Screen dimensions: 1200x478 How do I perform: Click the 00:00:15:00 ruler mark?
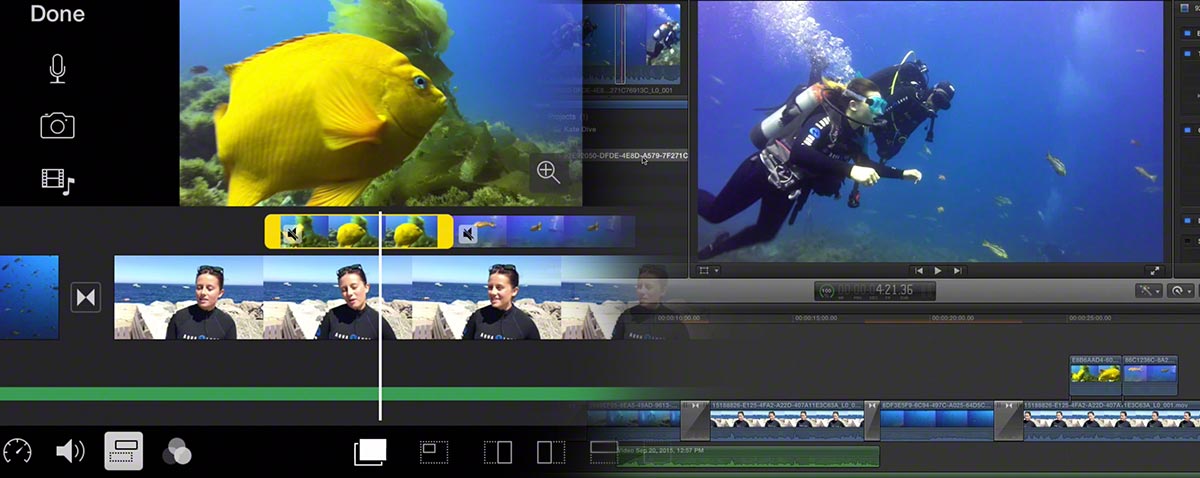(815, 318)
